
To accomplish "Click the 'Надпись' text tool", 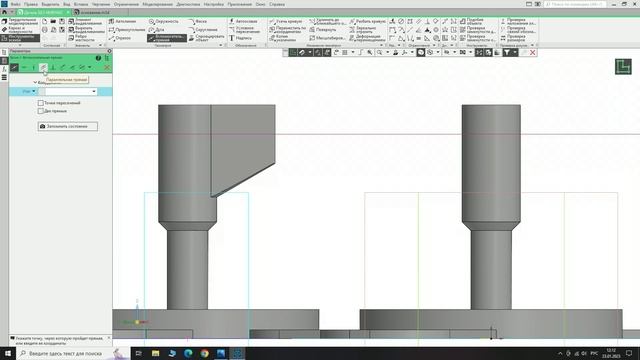I will [240, 38].
